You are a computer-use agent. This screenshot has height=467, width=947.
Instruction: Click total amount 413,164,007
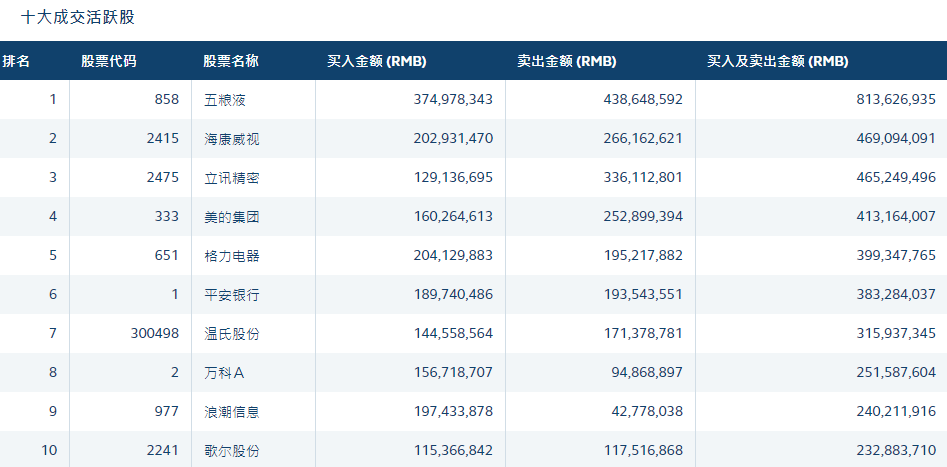896,217
